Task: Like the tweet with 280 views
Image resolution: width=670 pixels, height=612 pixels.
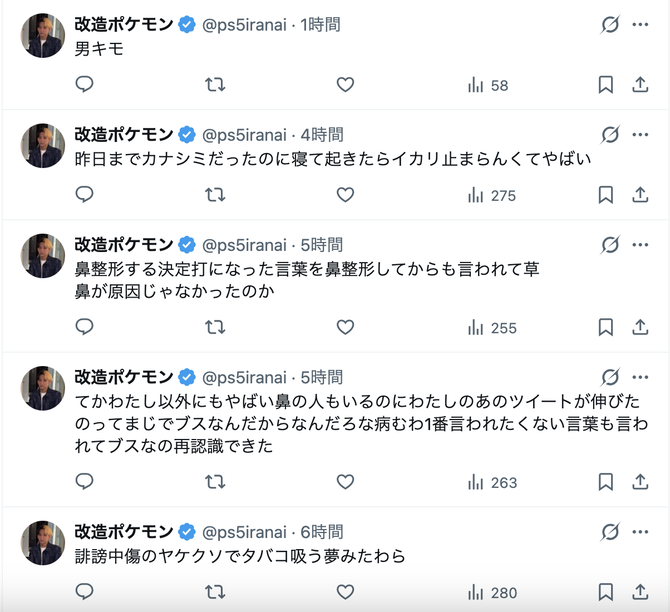Action: [x=345, y=592]
